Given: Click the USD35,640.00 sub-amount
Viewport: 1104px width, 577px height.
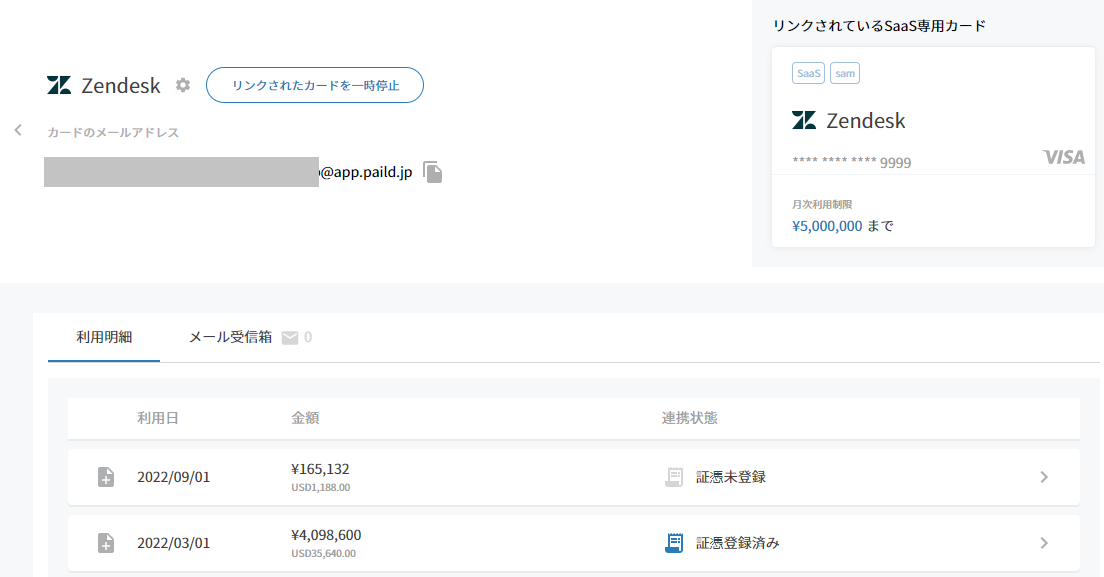Looking at the screenshot, I should [x=323, y=554].
